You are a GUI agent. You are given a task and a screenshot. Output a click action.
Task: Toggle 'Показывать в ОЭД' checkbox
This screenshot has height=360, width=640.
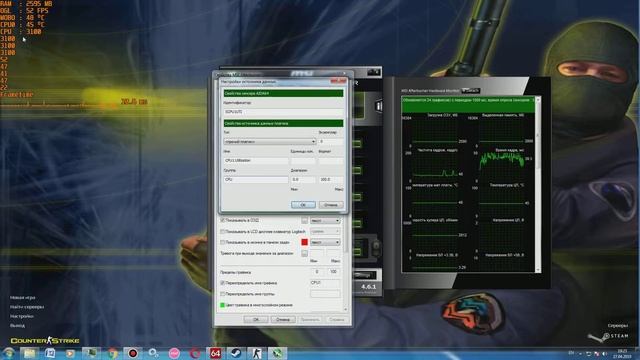click(x=222, y=220)
